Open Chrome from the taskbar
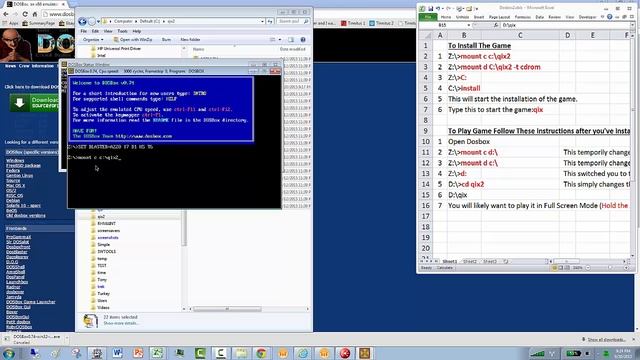 click(261, 353)
